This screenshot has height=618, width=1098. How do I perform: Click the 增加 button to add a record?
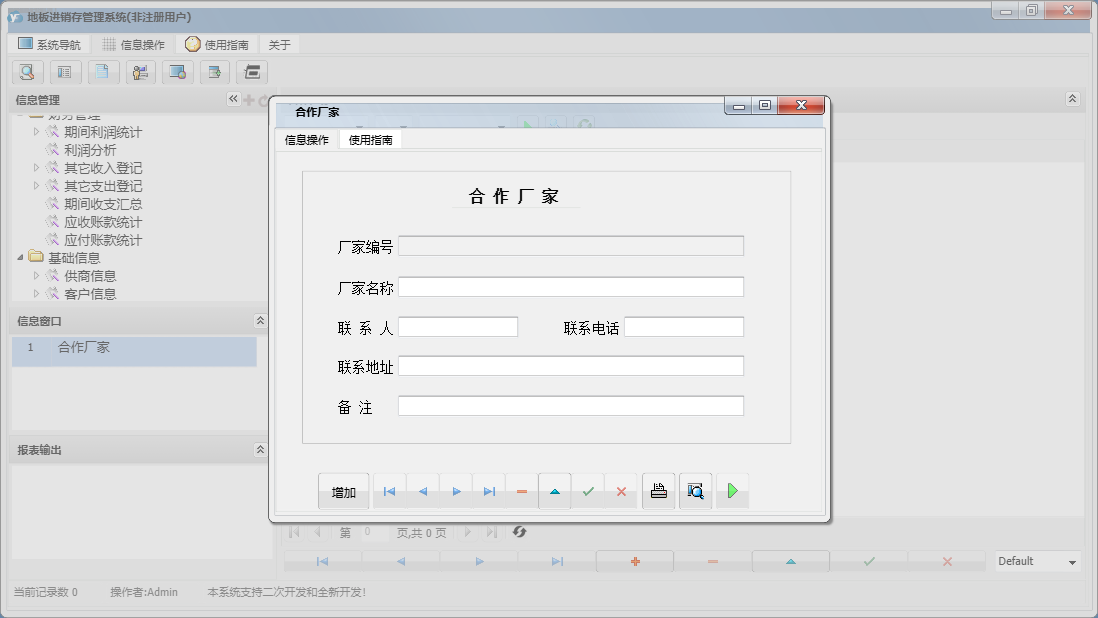pos(343,491)
